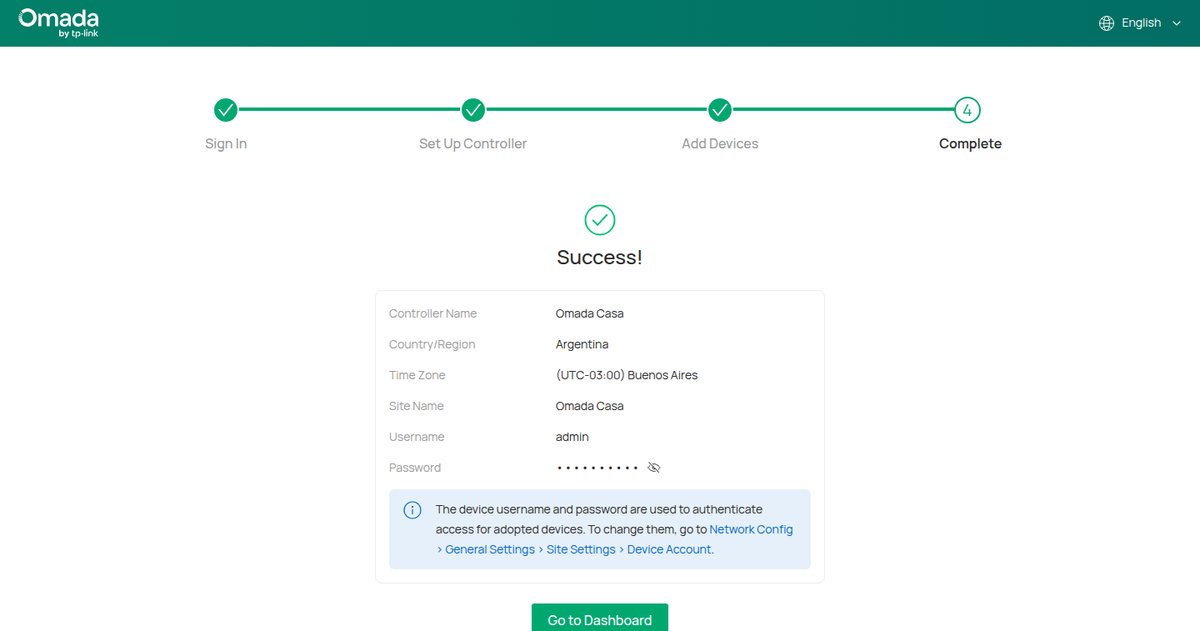
Task: Click the large Success checkmark icon
Action: pyautogui.click(x=600, y=219)
